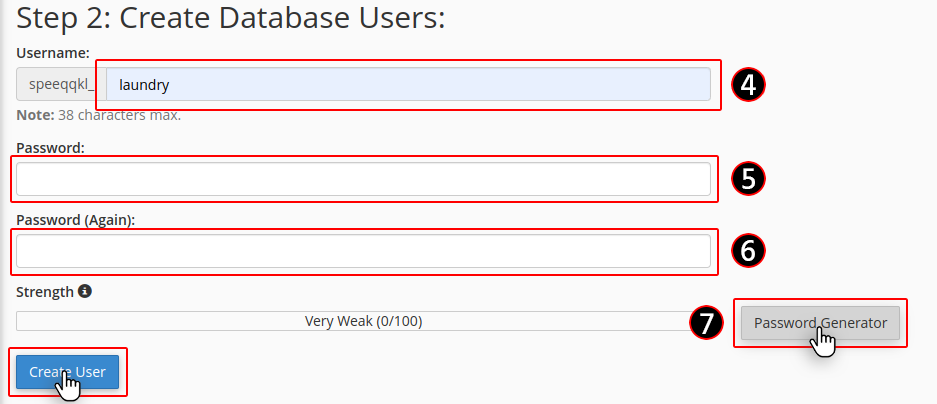Click the Password (Again) label
937x404 pixels.
[x=76, y=220]
